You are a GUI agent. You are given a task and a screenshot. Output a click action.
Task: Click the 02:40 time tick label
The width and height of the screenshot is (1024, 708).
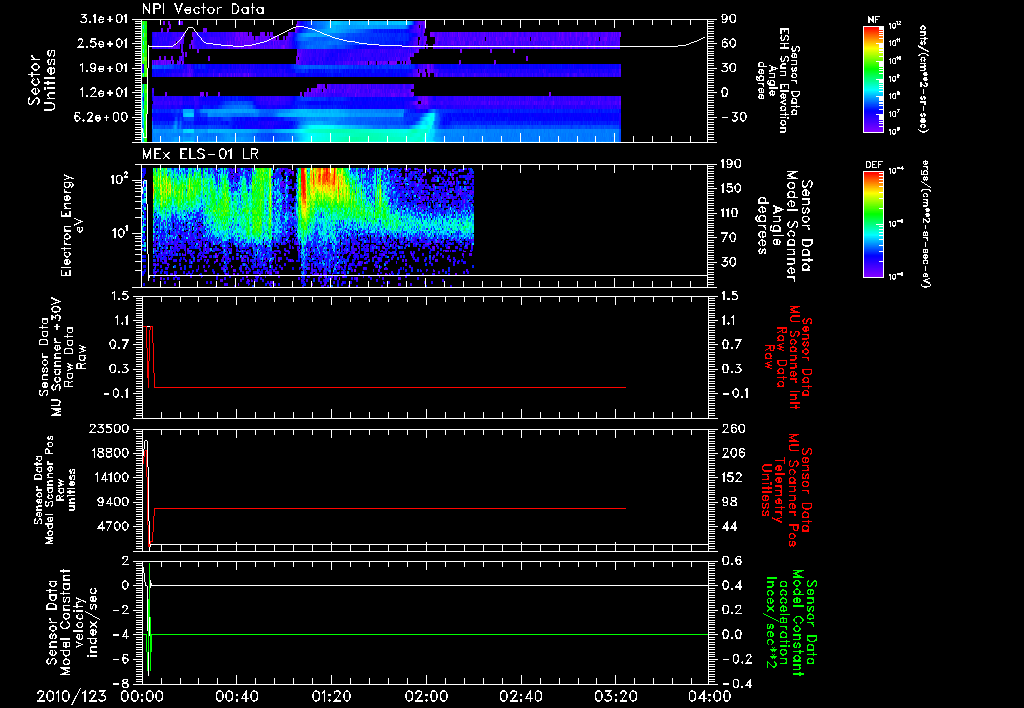click(520, 696)
